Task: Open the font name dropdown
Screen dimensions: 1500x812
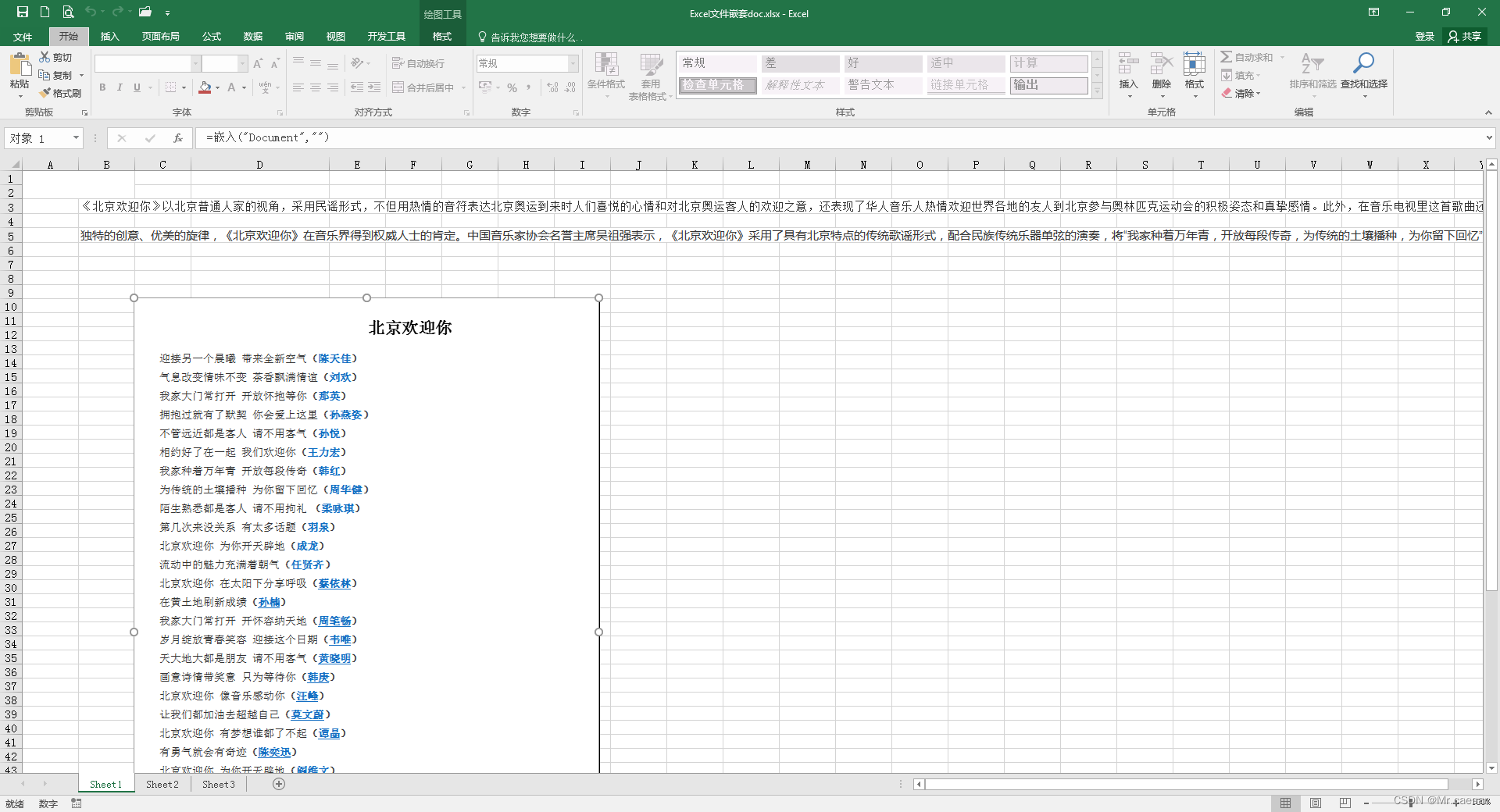Action: pos(196,63)
